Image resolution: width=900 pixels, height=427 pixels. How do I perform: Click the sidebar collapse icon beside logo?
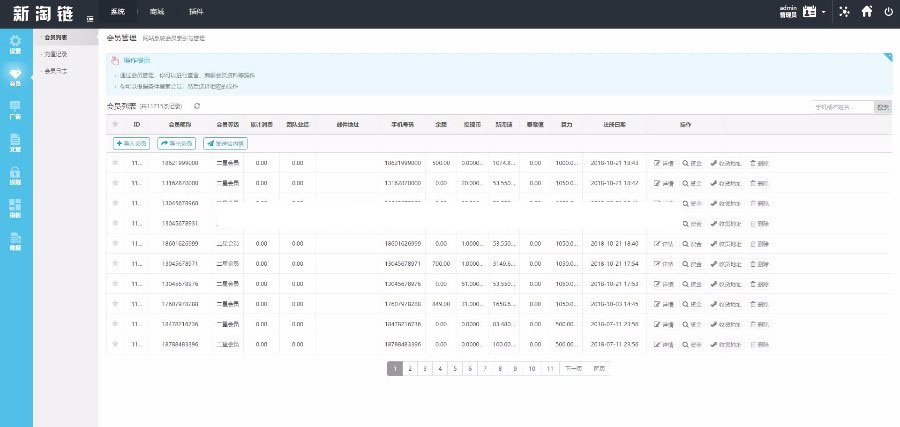[x=91, y=19]
